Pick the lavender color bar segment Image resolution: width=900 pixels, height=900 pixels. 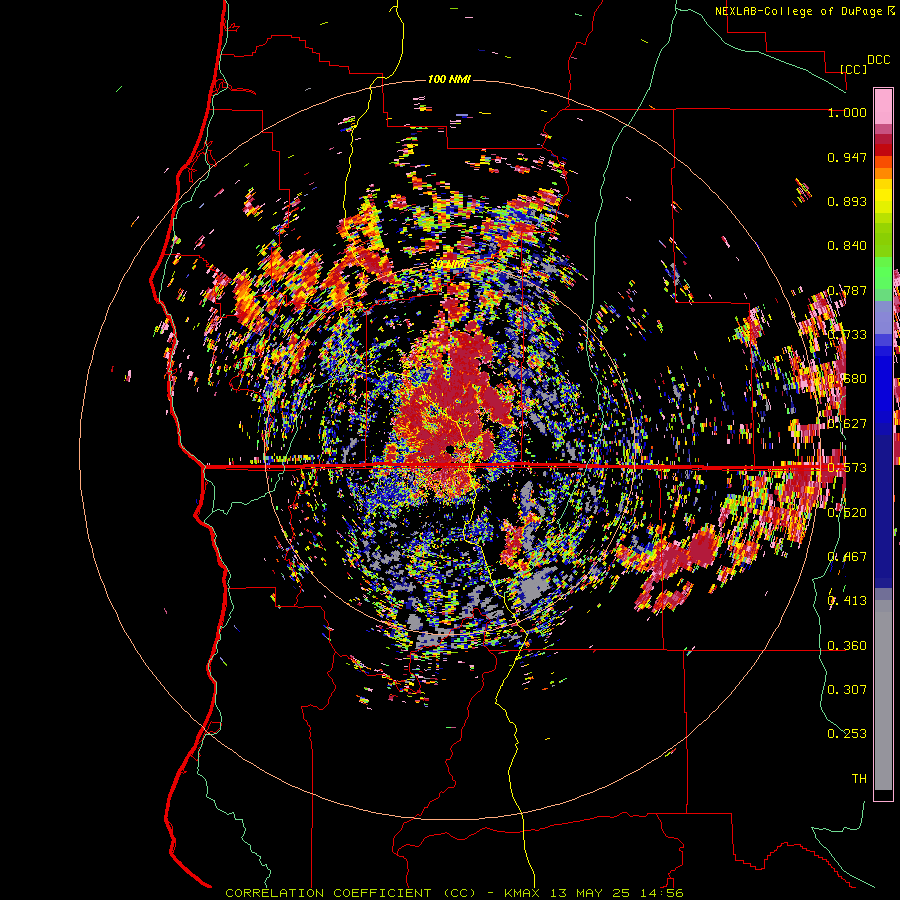883,317
